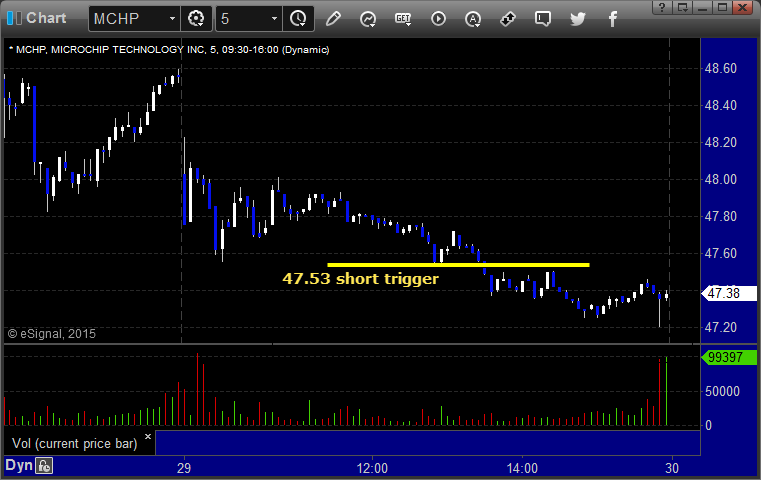761x480 pixels.
Task: Click the symbol link arrows icon
Action: click(x=508, y=19)
